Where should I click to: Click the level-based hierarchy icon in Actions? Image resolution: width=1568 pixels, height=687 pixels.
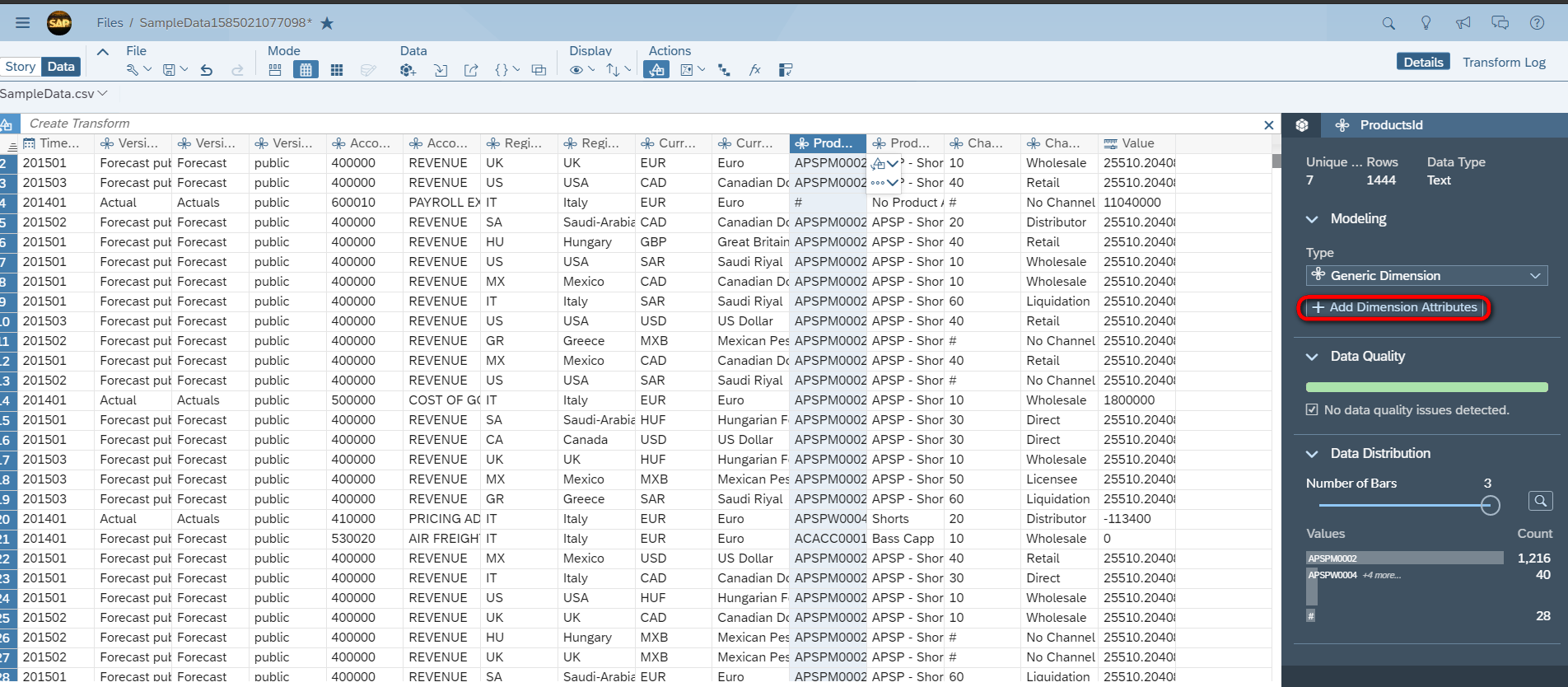[724, 70]
